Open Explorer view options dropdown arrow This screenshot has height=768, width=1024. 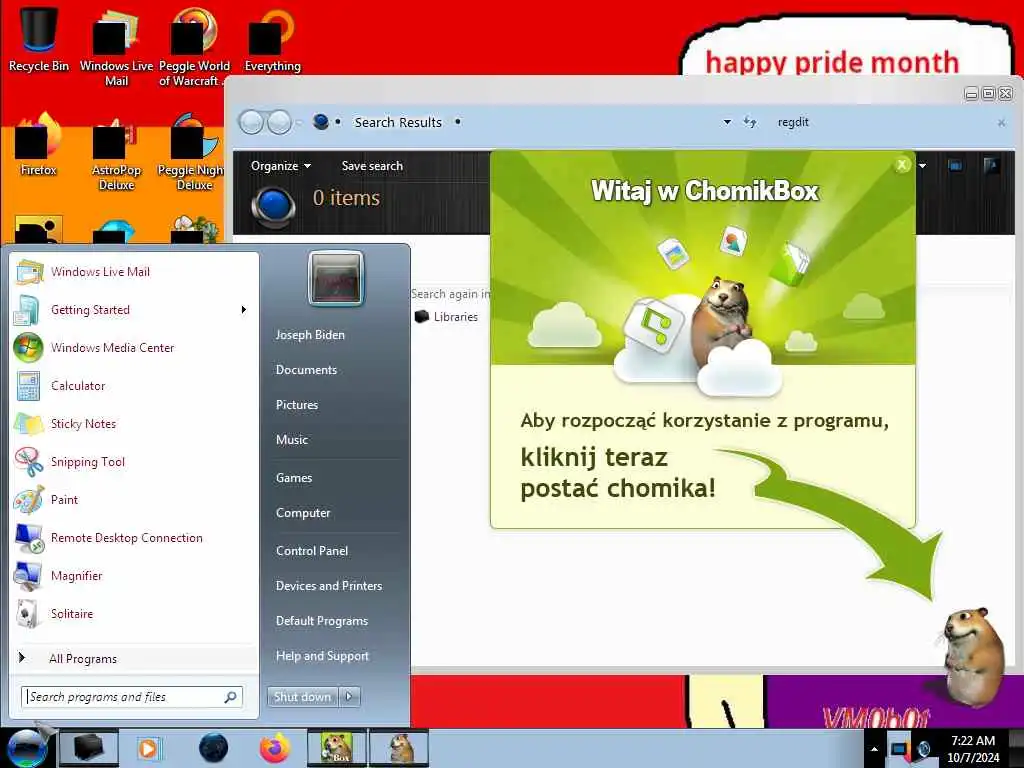click(922, 166)
